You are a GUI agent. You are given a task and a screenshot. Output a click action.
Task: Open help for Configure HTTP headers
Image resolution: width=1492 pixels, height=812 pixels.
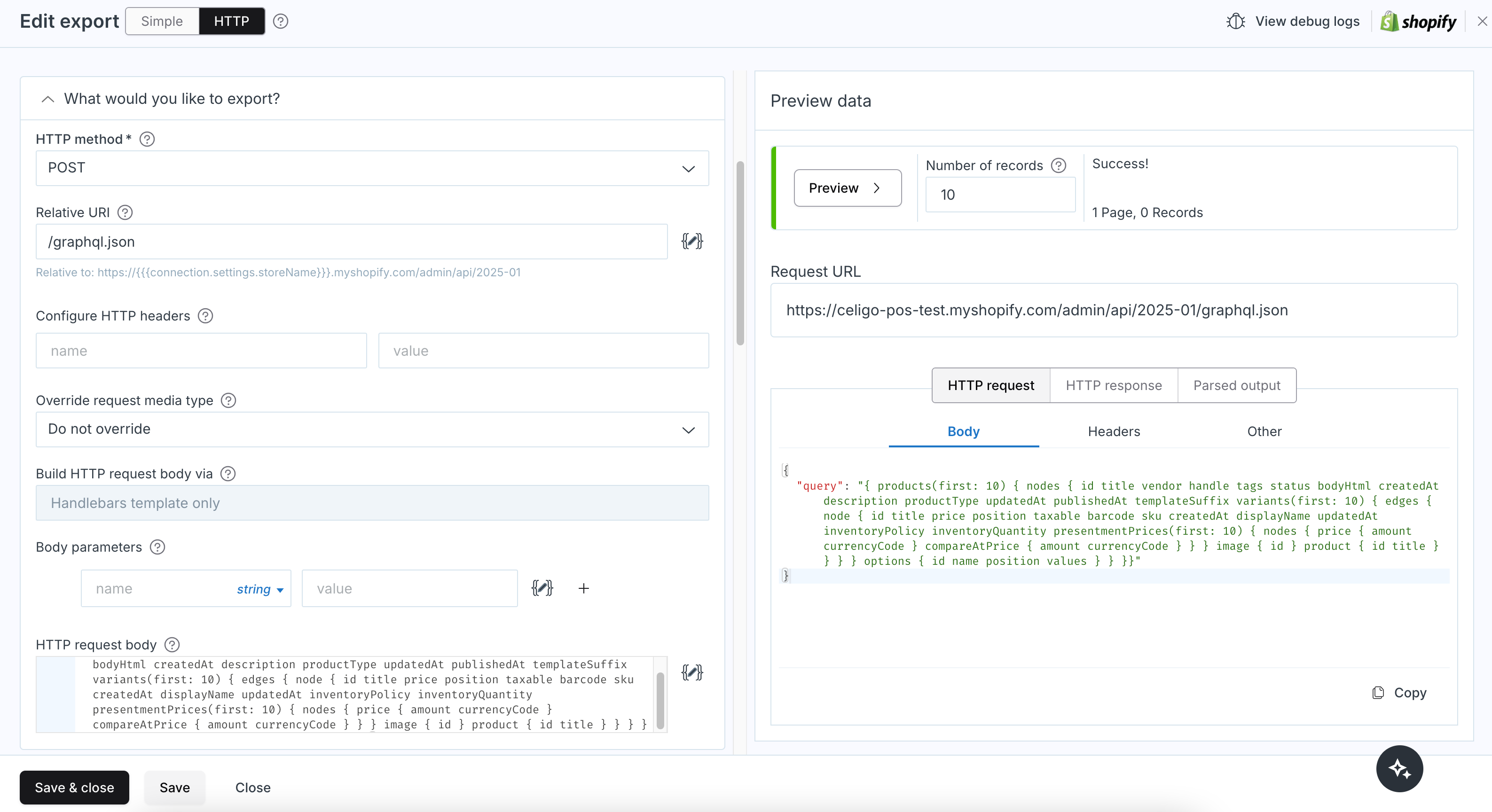[205, 316]
